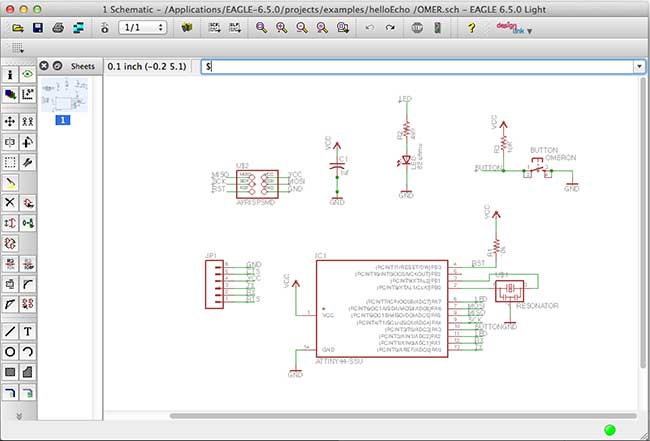
Task: Select the Wire line tool
Action: (10, 332)
